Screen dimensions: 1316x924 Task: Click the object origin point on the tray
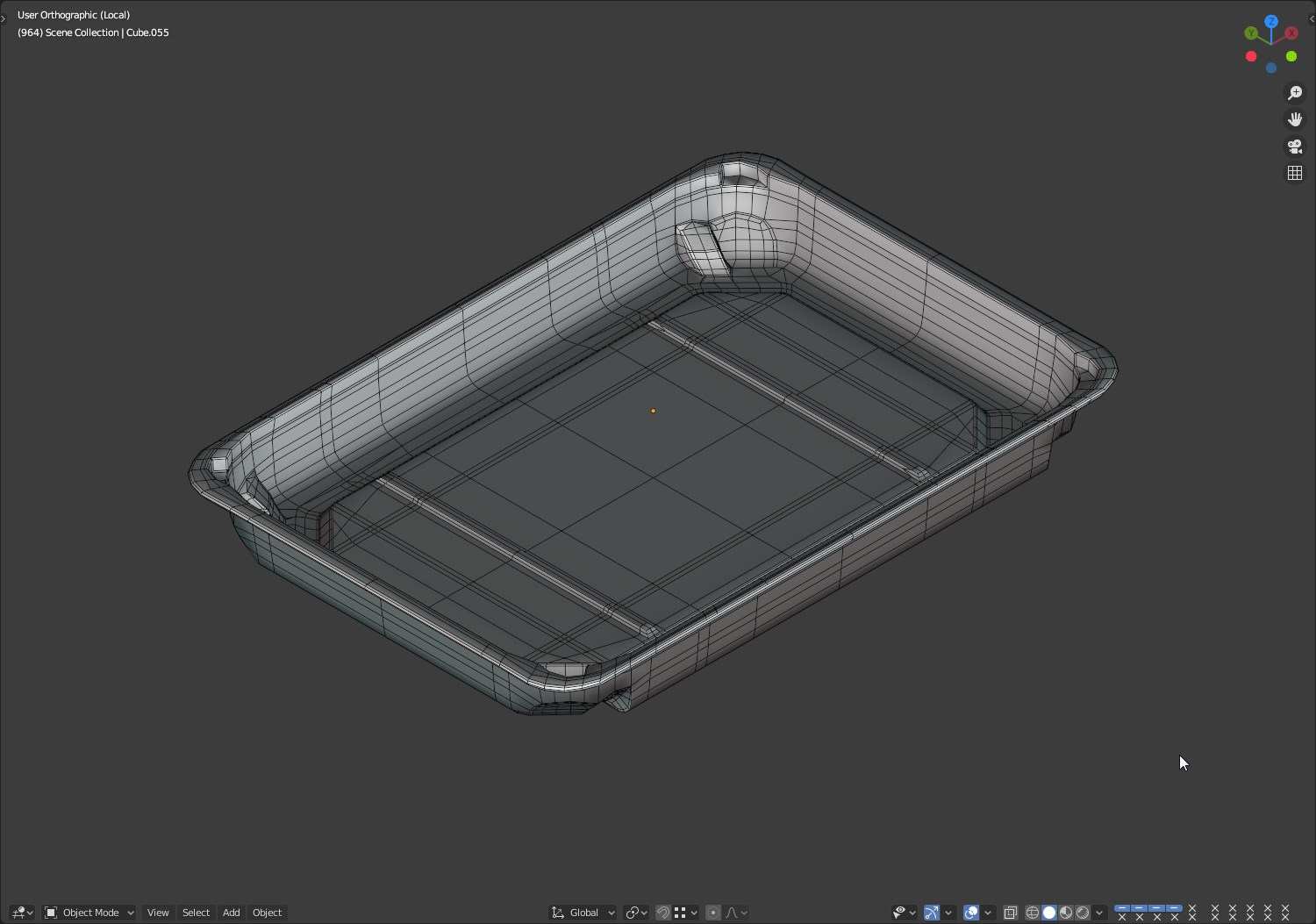653,411
